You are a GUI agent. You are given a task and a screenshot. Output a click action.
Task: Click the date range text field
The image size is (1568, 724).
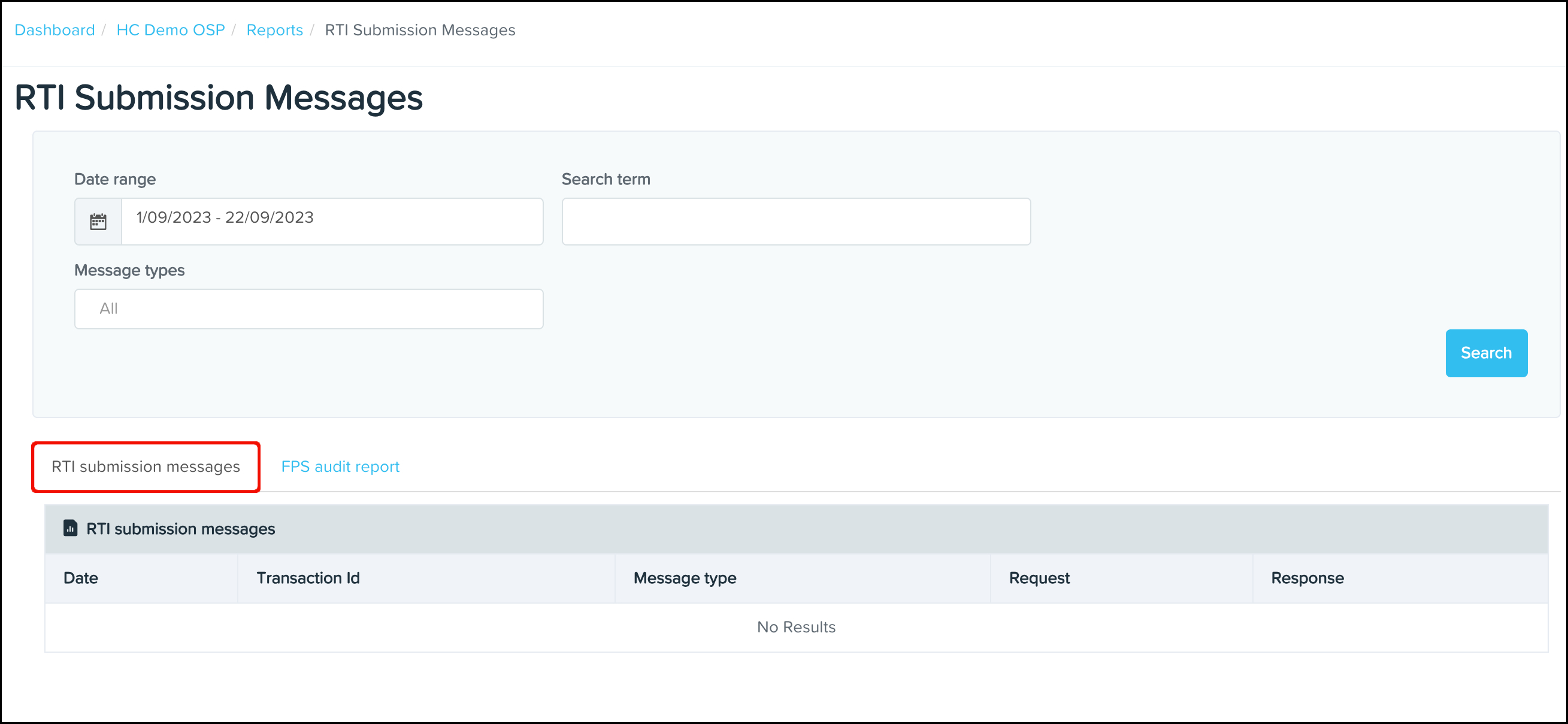click(x=332, y=221)
